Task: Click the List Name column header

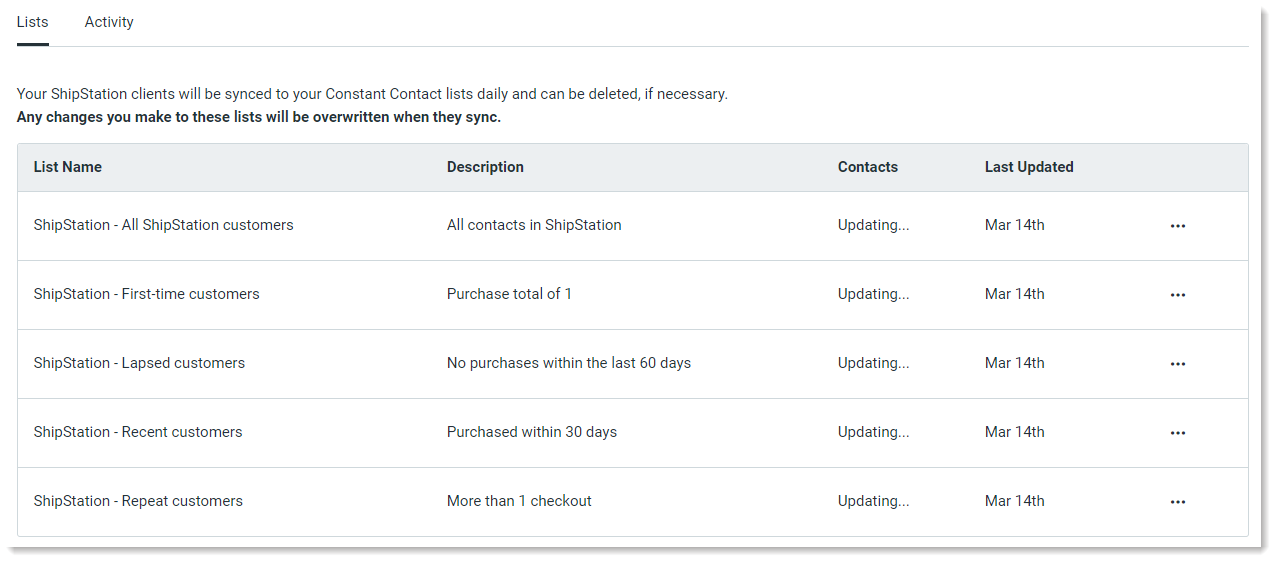Action: click(68, 167)
